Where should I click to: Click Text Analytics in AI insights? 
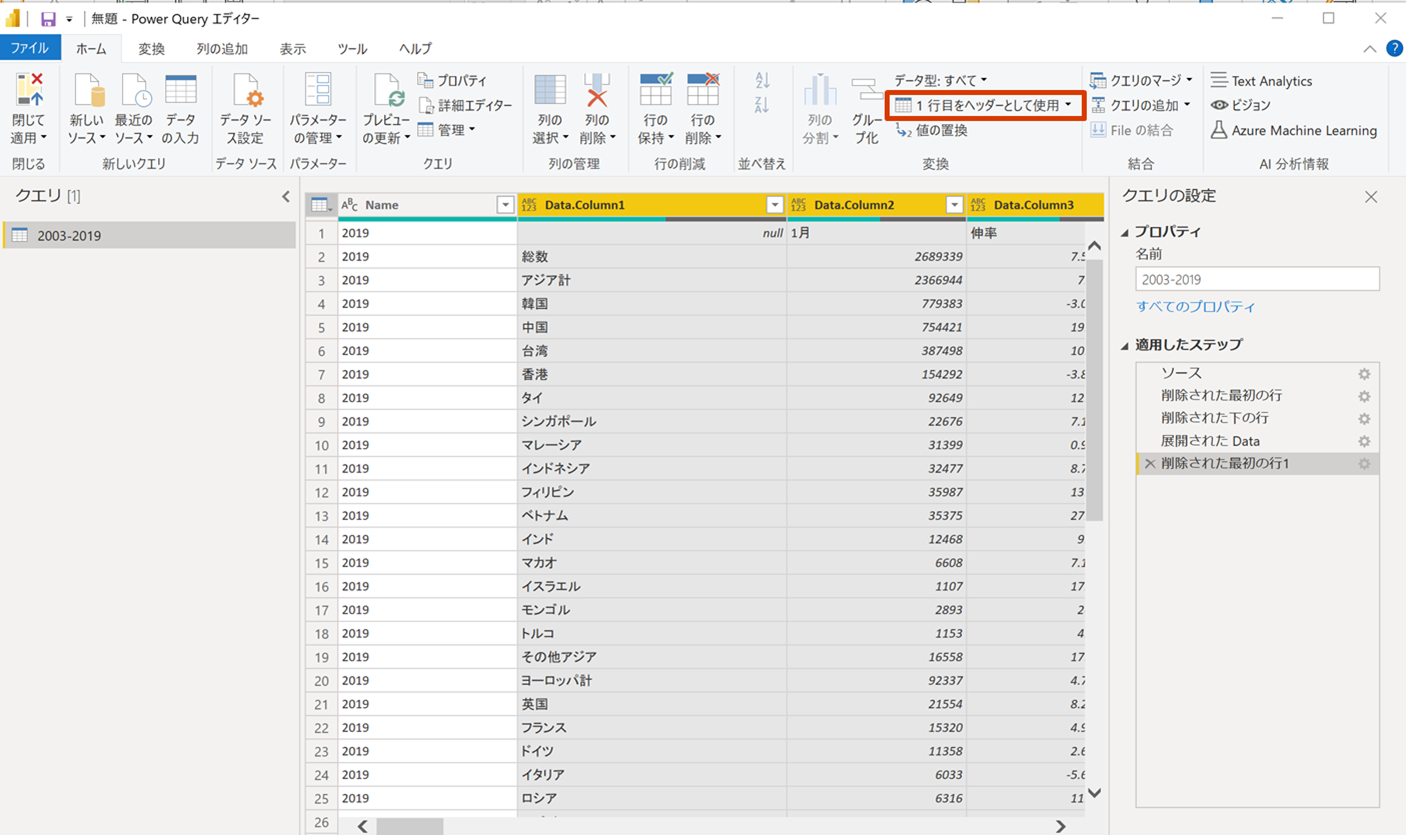[x=1261, y=81]
